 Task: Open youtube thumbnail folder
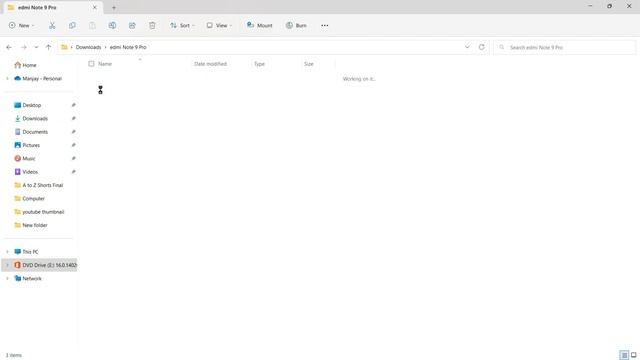(39, 212)
